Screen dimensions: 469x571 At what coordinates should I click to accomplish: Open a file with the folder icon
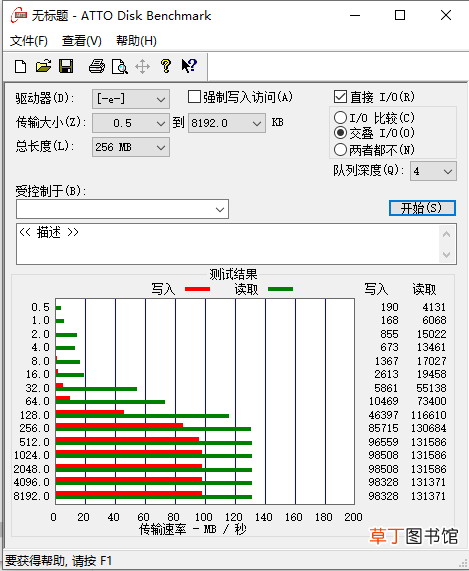[43, 66]
